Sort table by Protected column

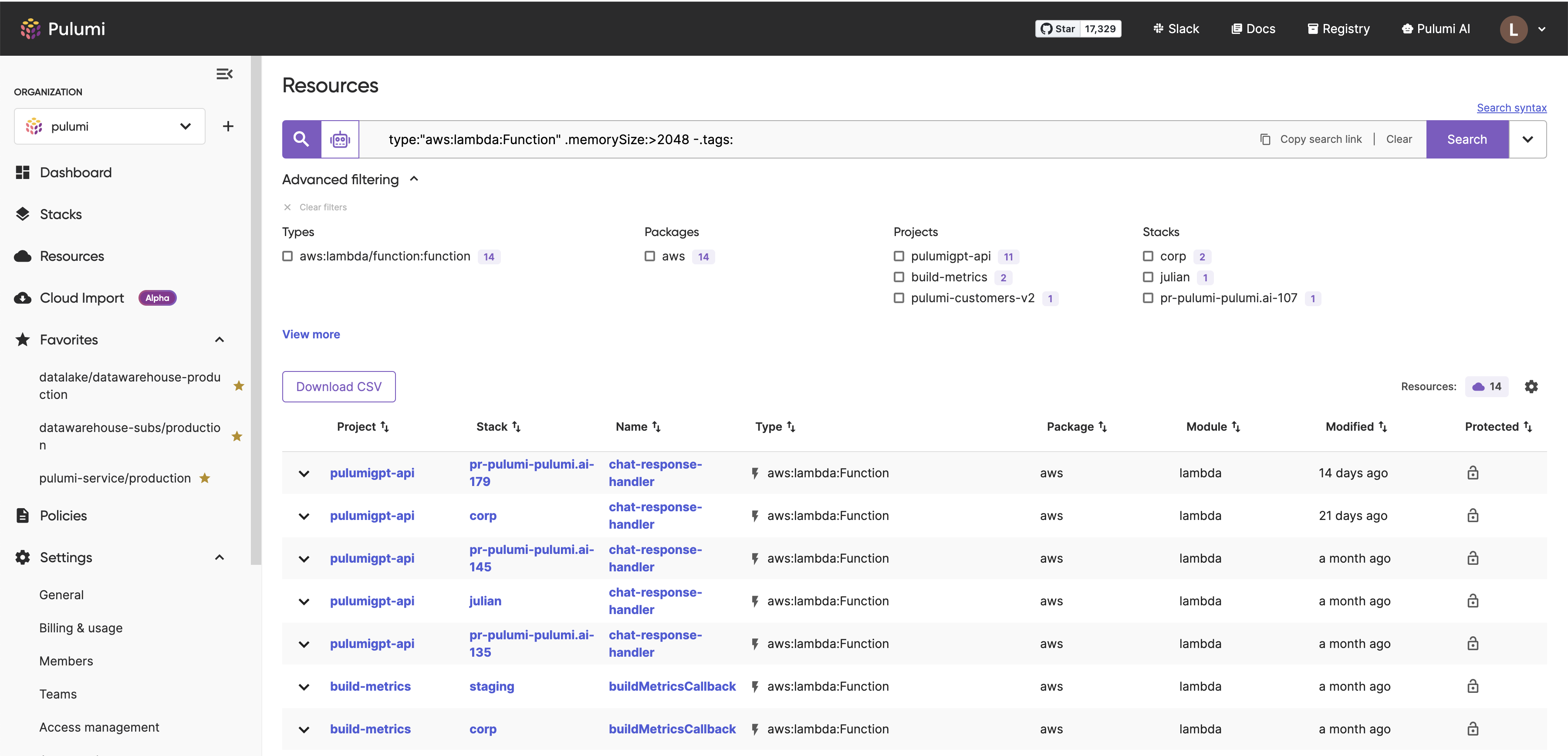pos(1498,427)
